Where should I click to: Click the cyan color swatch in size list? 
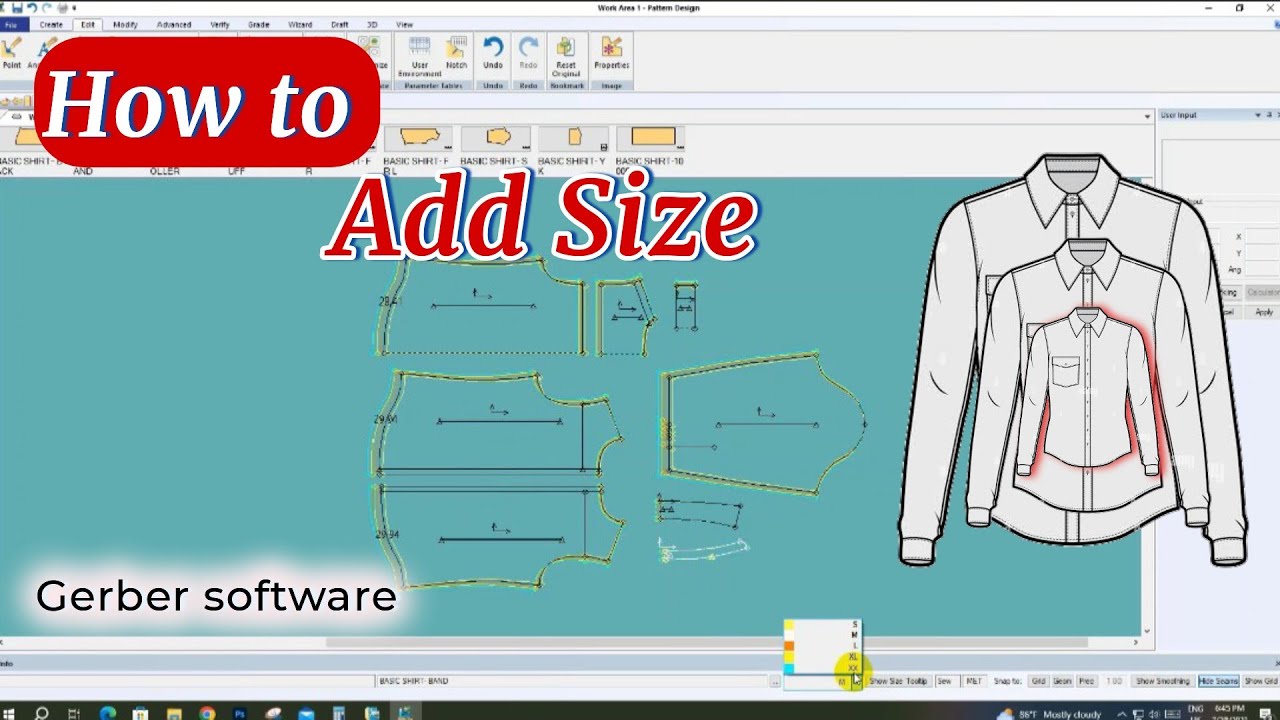click(x=789, y=669)
